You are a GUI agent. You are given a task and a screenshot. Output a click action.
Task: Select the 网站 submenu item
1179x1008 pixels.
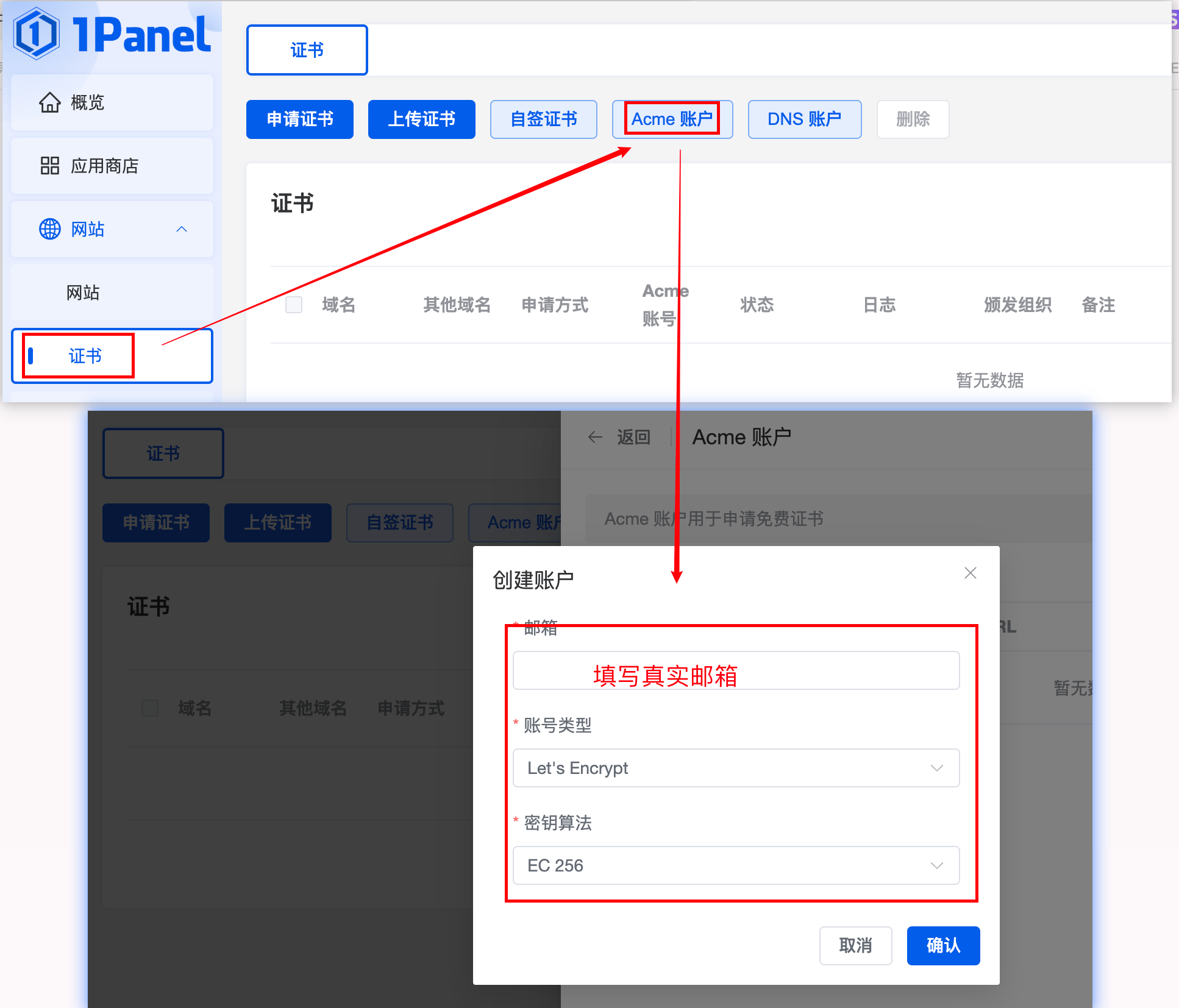[112, 293]
